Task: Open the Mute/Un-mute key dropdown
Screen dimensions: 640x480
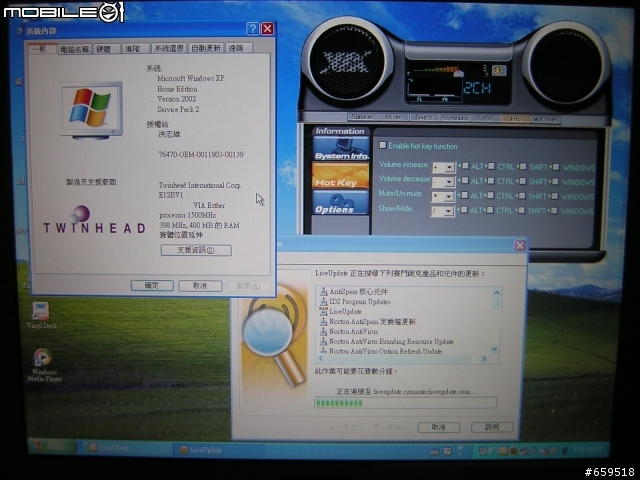Action: pos(449,197)
